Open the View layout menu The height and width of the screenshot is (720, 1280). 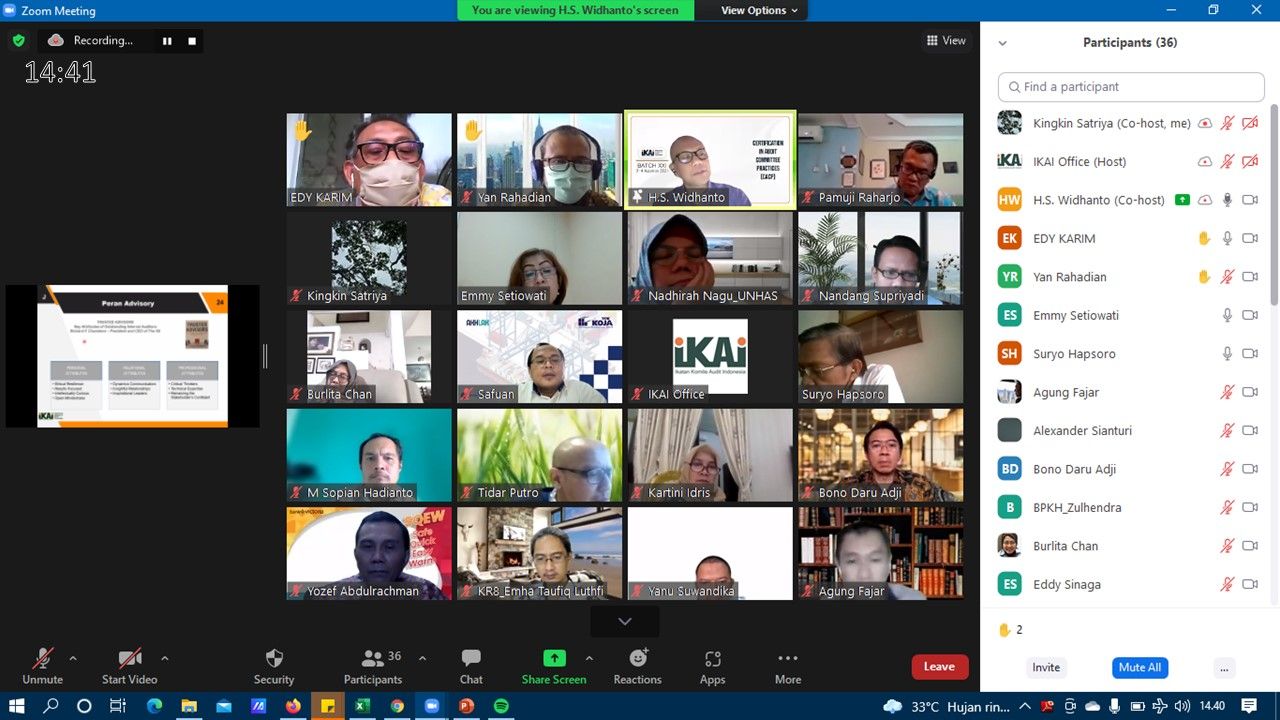(946, 40)
